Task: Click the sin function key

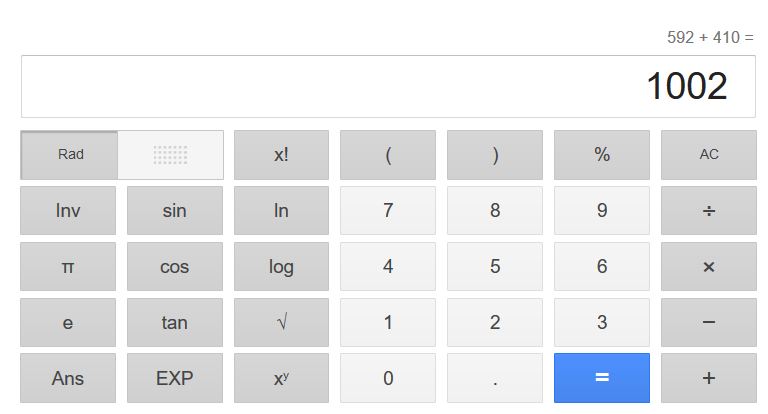Action: 175,211
